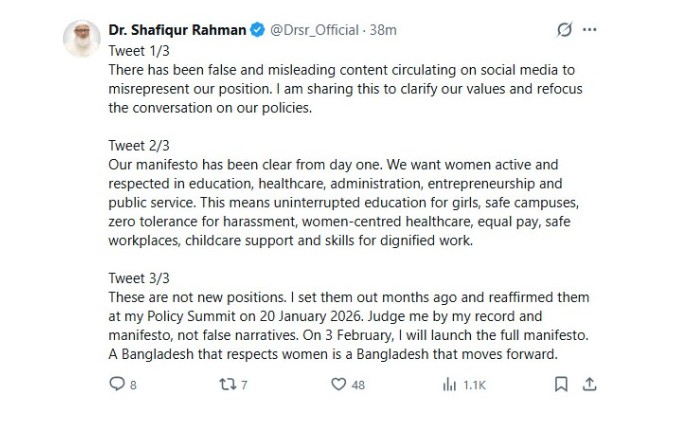Viewport: 679px width, 443px height.
Task: Click the share upload arrow icon
Action: tap(590, 383)
